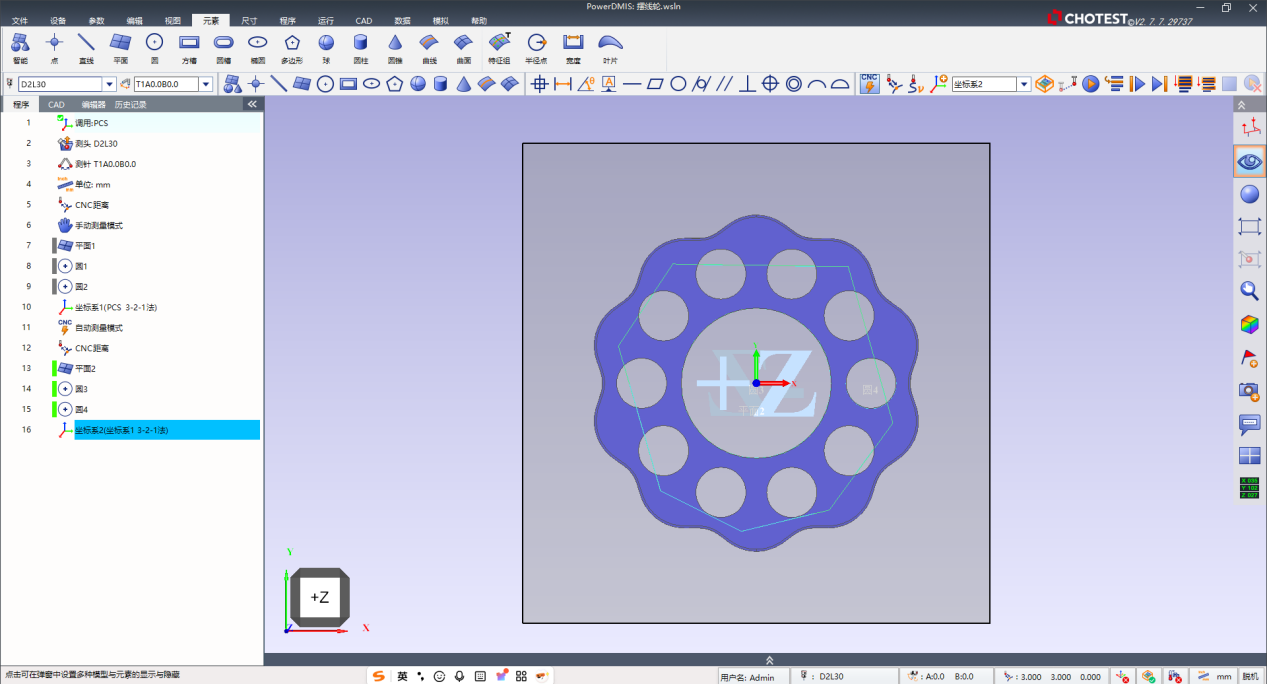
Task: Select the colored cube icon in right sidebar
Action: [x=1249, y=324]
